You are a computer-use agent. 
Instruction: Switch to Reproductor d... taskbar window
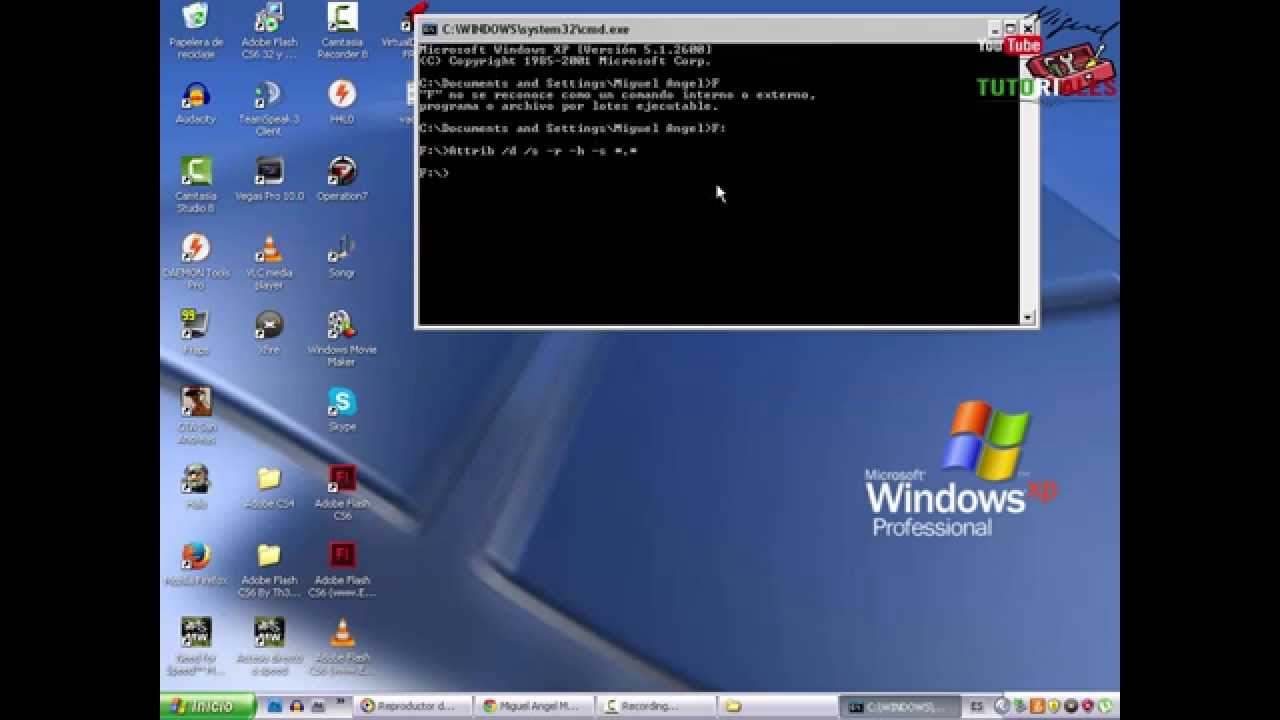(x=414, y=706)
